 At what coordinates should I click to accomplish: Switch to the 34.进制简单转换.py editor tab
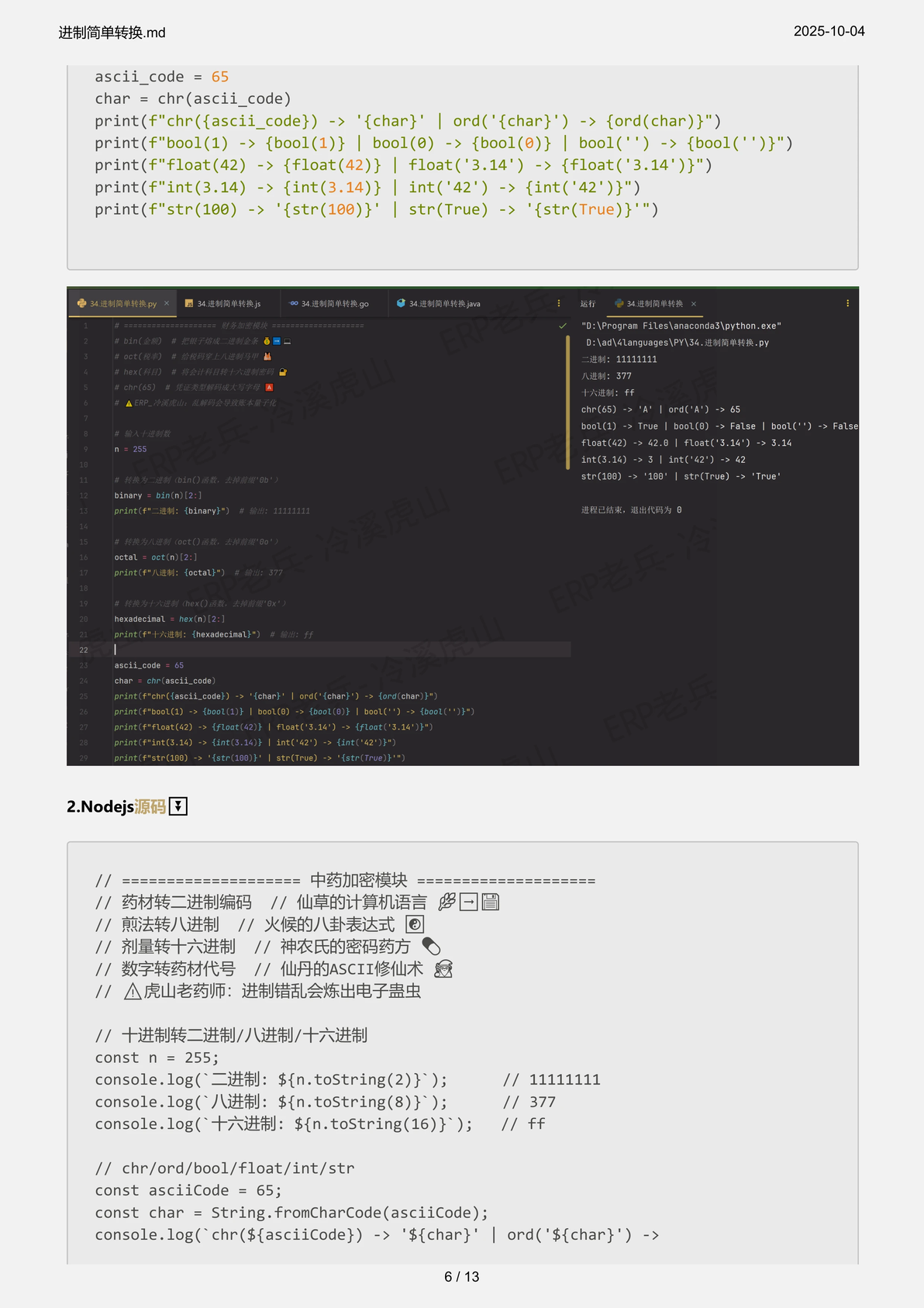click(122, 304)
